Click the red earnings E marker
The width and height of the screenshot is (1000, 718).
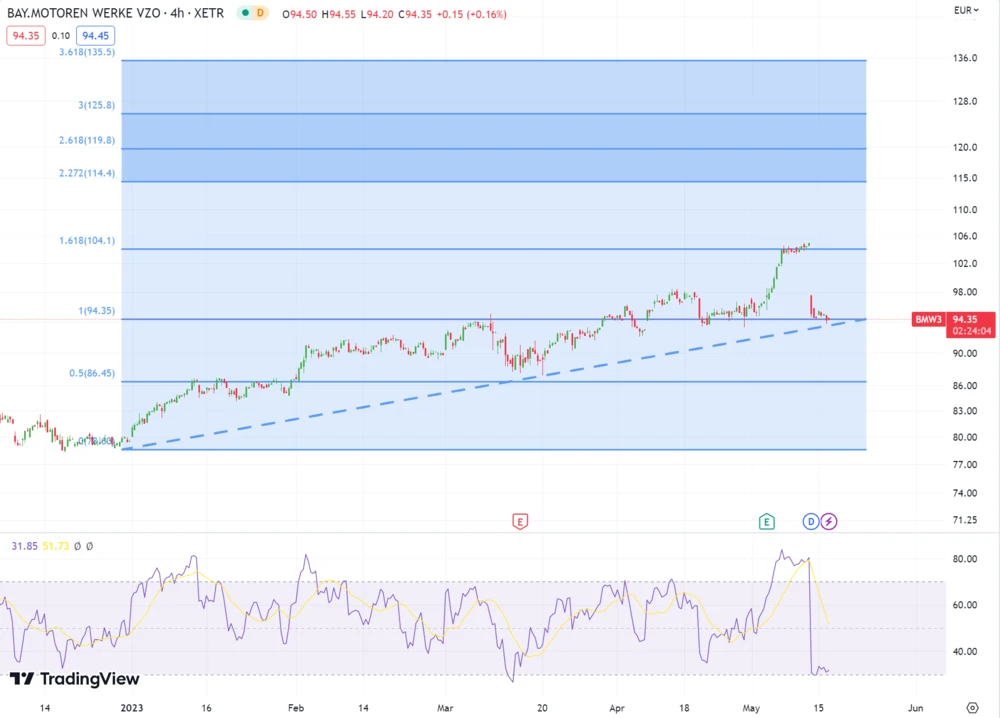519,521
